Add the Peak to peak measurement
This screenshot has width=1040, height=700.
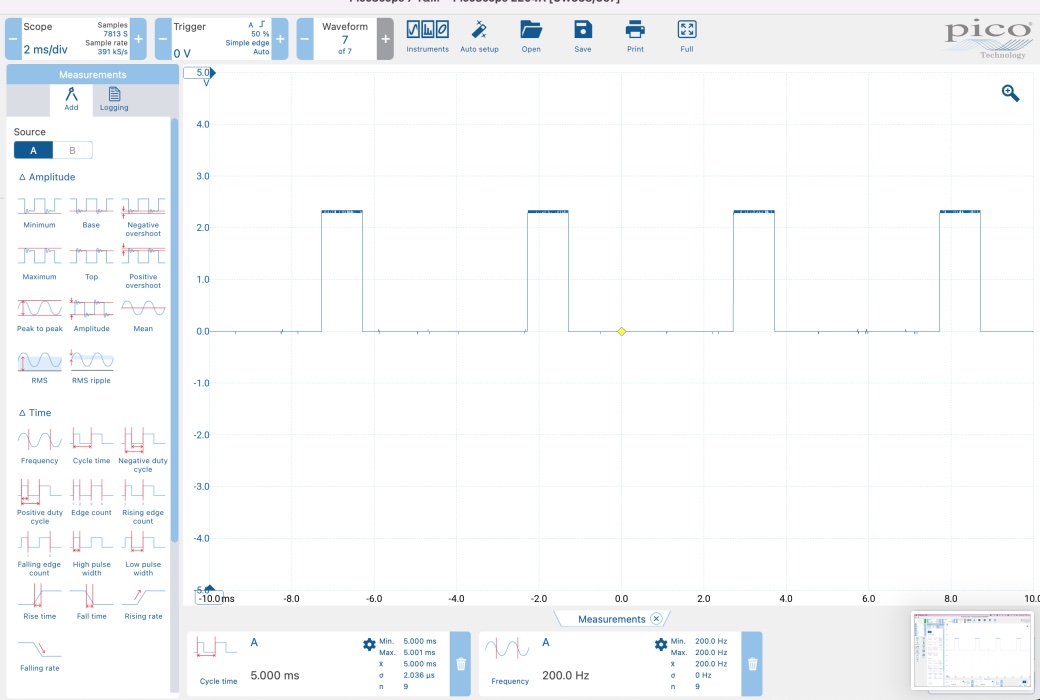pos(40,313)
